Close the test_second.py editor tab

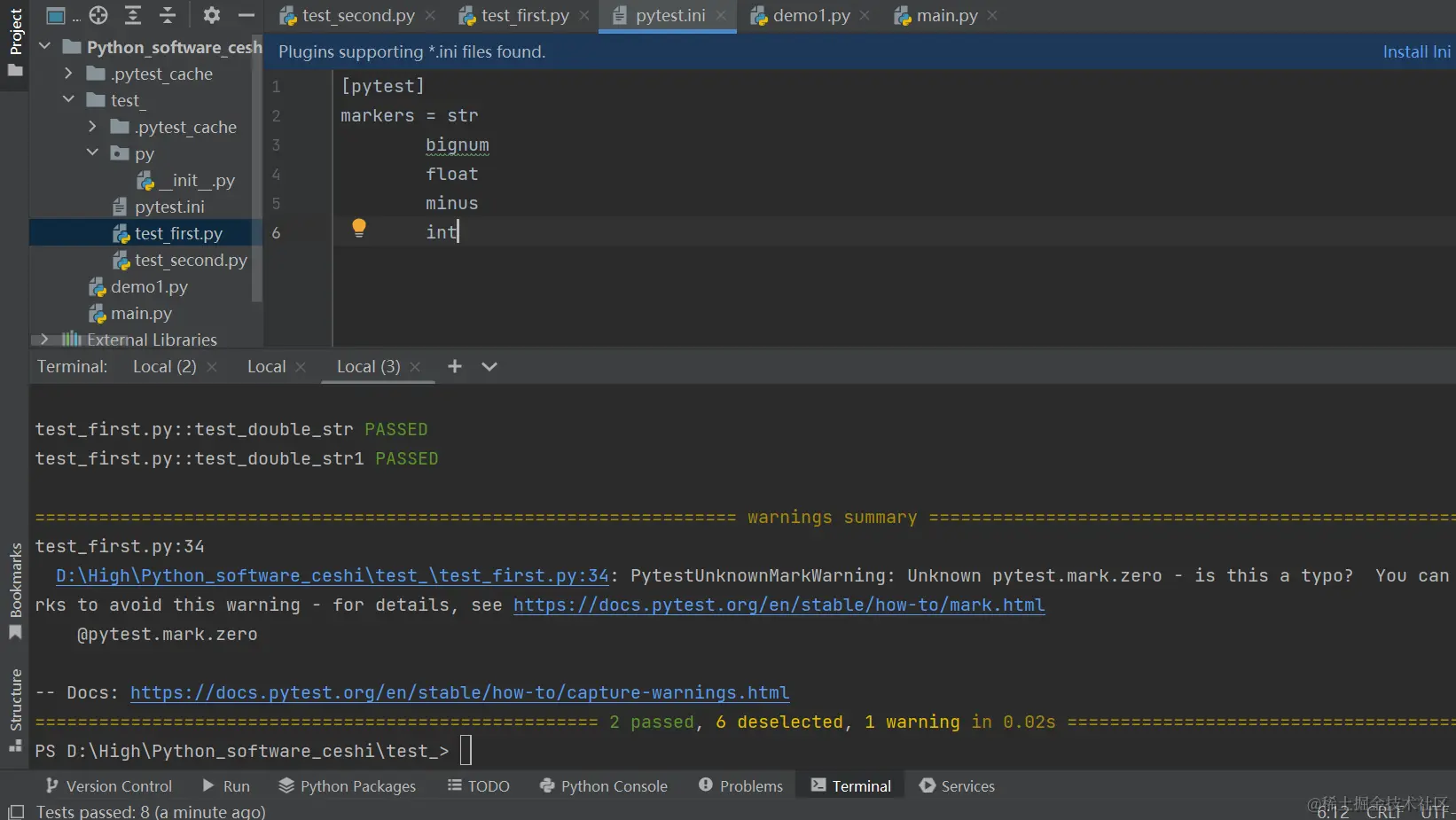(x=430, y=16)
